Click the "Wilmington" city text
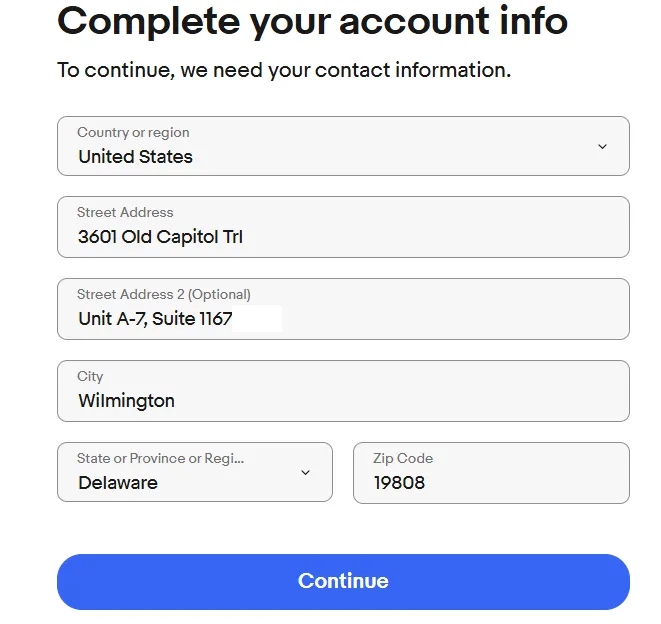This screenshot has height=624, width=661. pos(127,401)
